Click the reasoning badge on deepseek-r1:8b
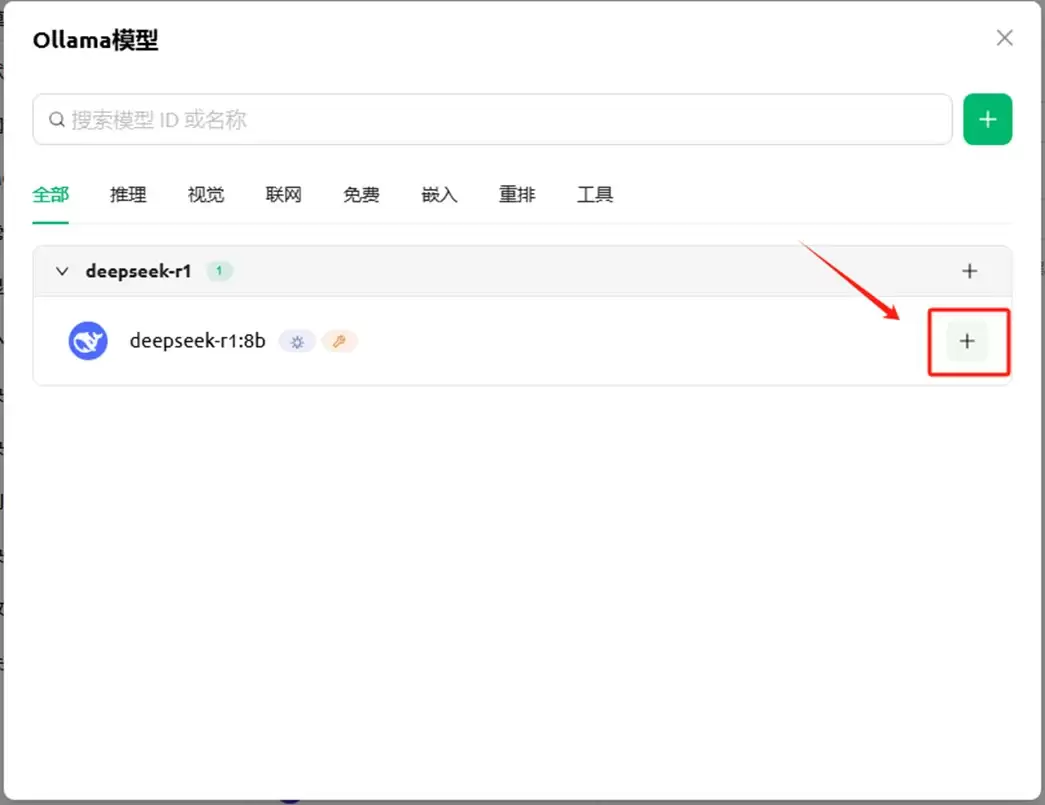The image size is (1045, 805). (297, 342)
